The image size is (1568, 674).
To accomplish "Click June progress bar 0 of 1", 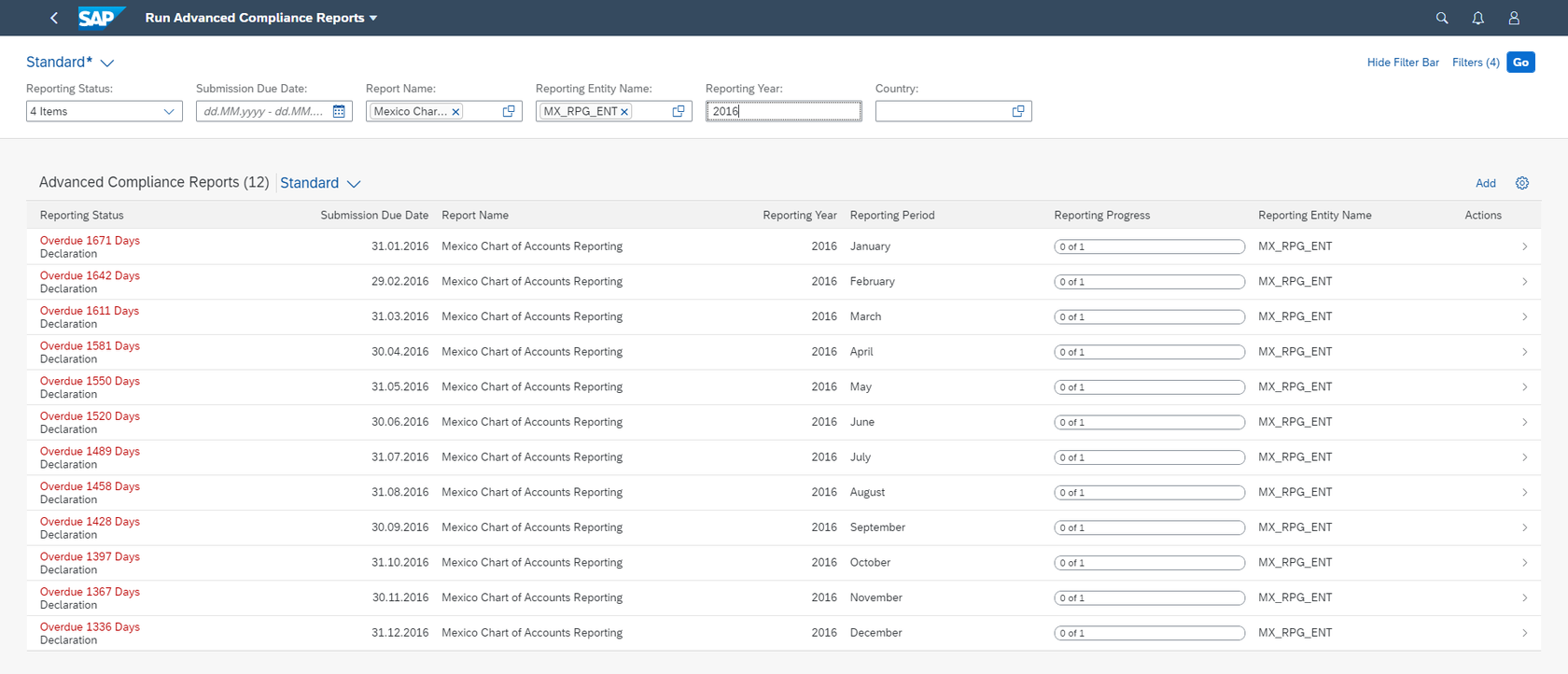I will [x=1150, y=422].
